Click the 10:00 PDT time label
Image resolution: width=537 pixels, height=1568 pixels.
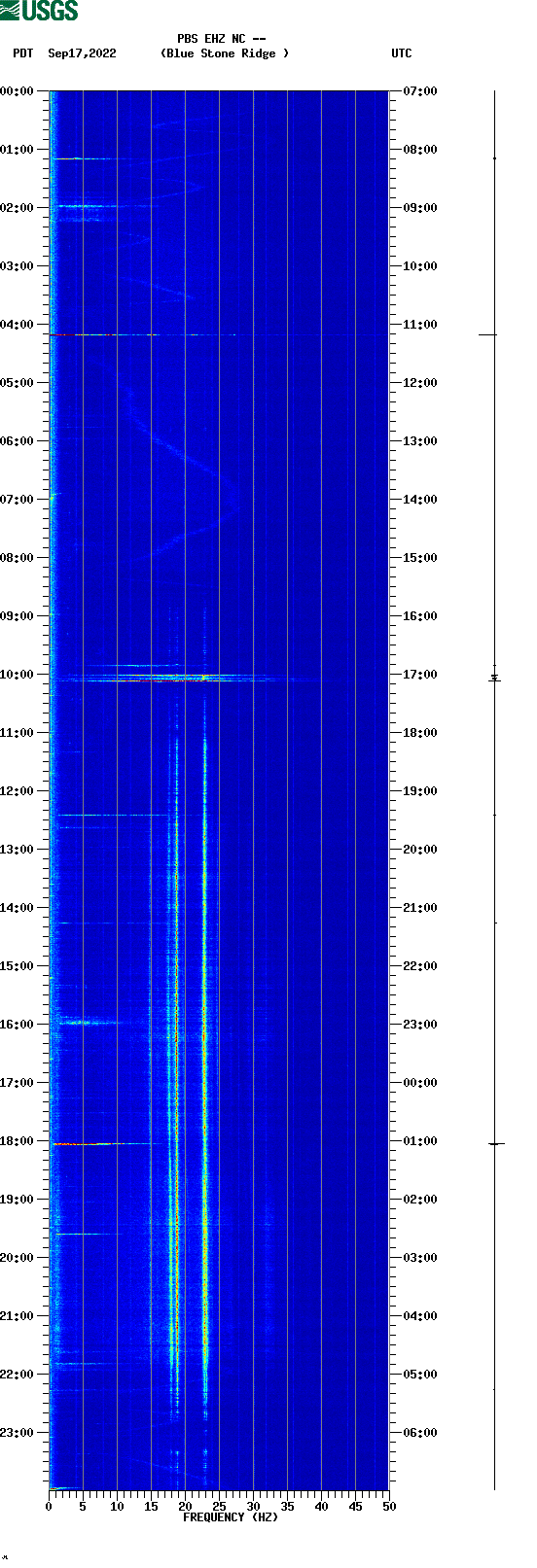pyautogui.click(x=18, y=675)
